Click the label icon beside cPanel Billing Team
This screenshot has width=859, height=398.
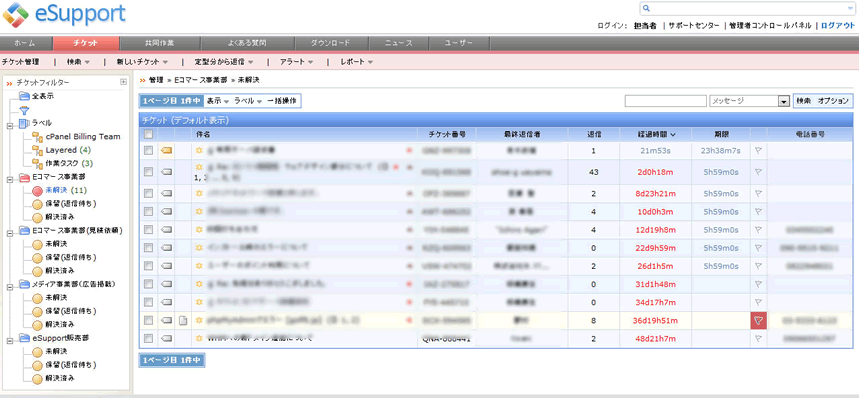[x=37, y=137]
